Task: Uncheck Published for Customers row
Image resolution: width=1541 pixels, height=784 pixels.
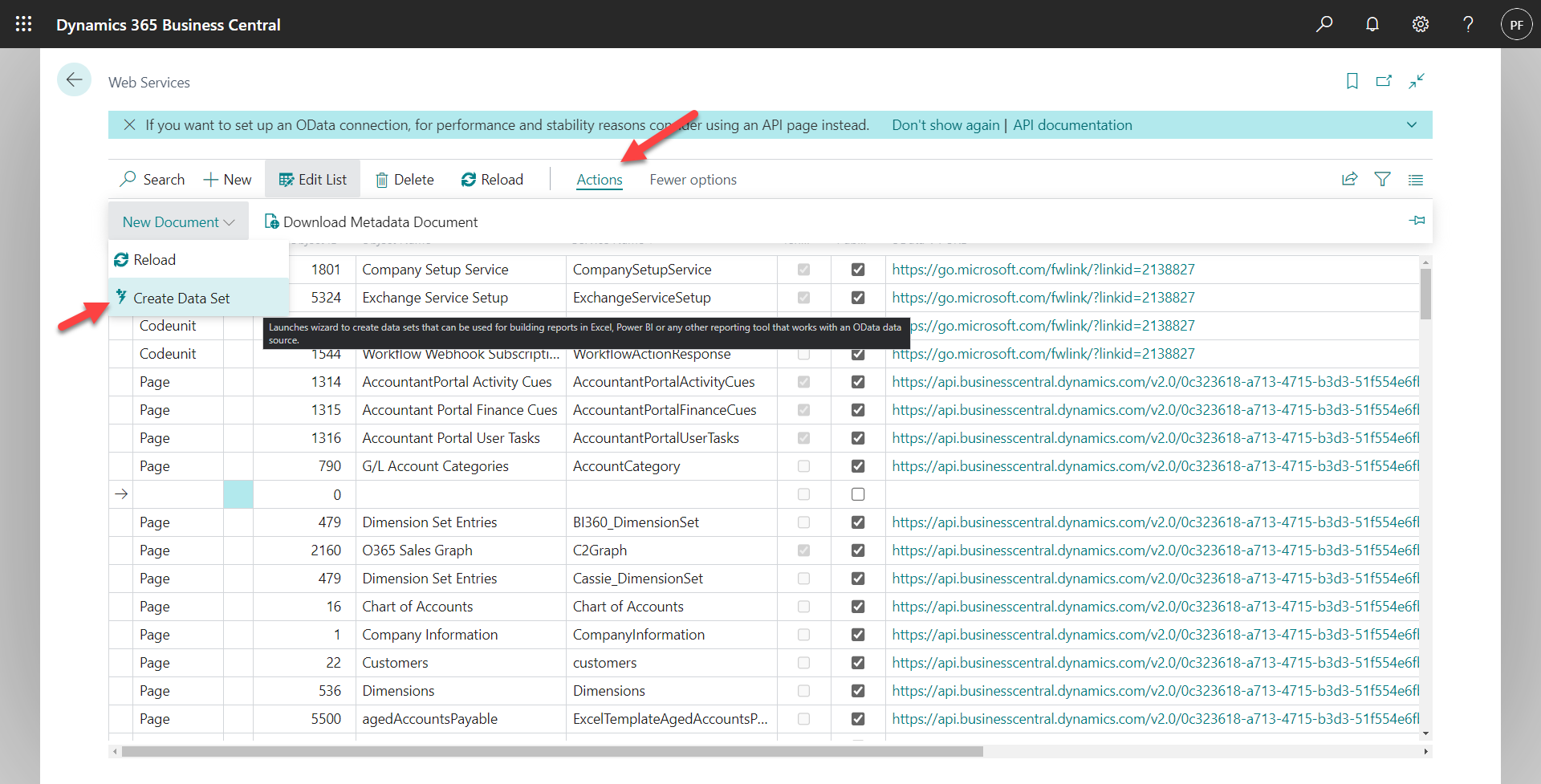Action: point(858,663)
